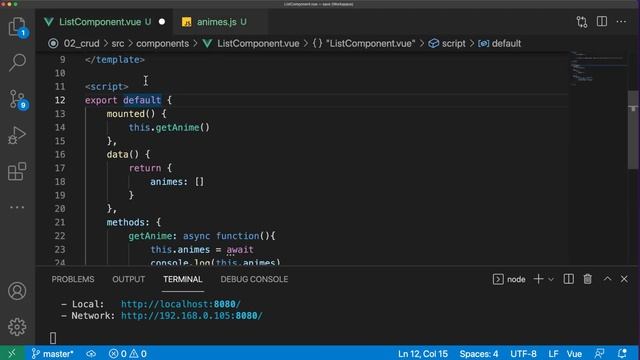Select the TERMINAL panel tab
This screenshot has width=640, height=360.
coord(183,279)
